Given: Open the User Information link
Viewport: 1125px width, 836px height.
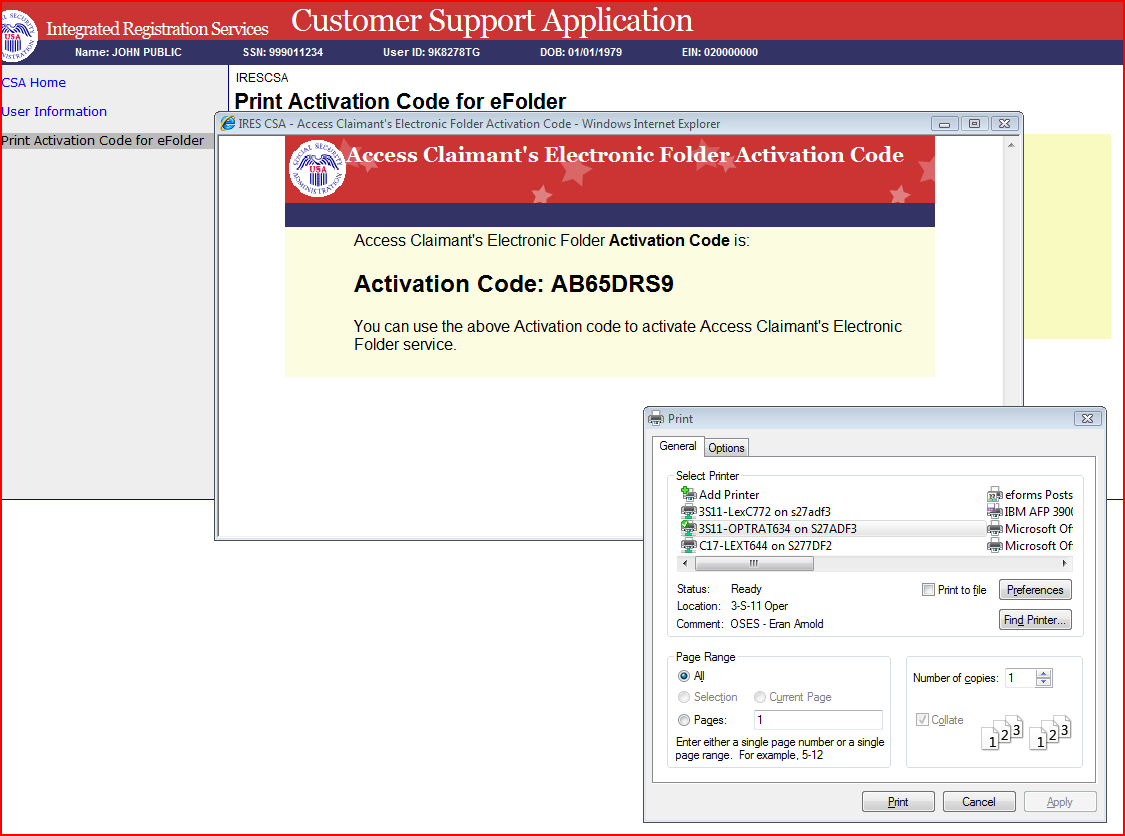Looking at the screenshot, I should (x=54, y=111).
